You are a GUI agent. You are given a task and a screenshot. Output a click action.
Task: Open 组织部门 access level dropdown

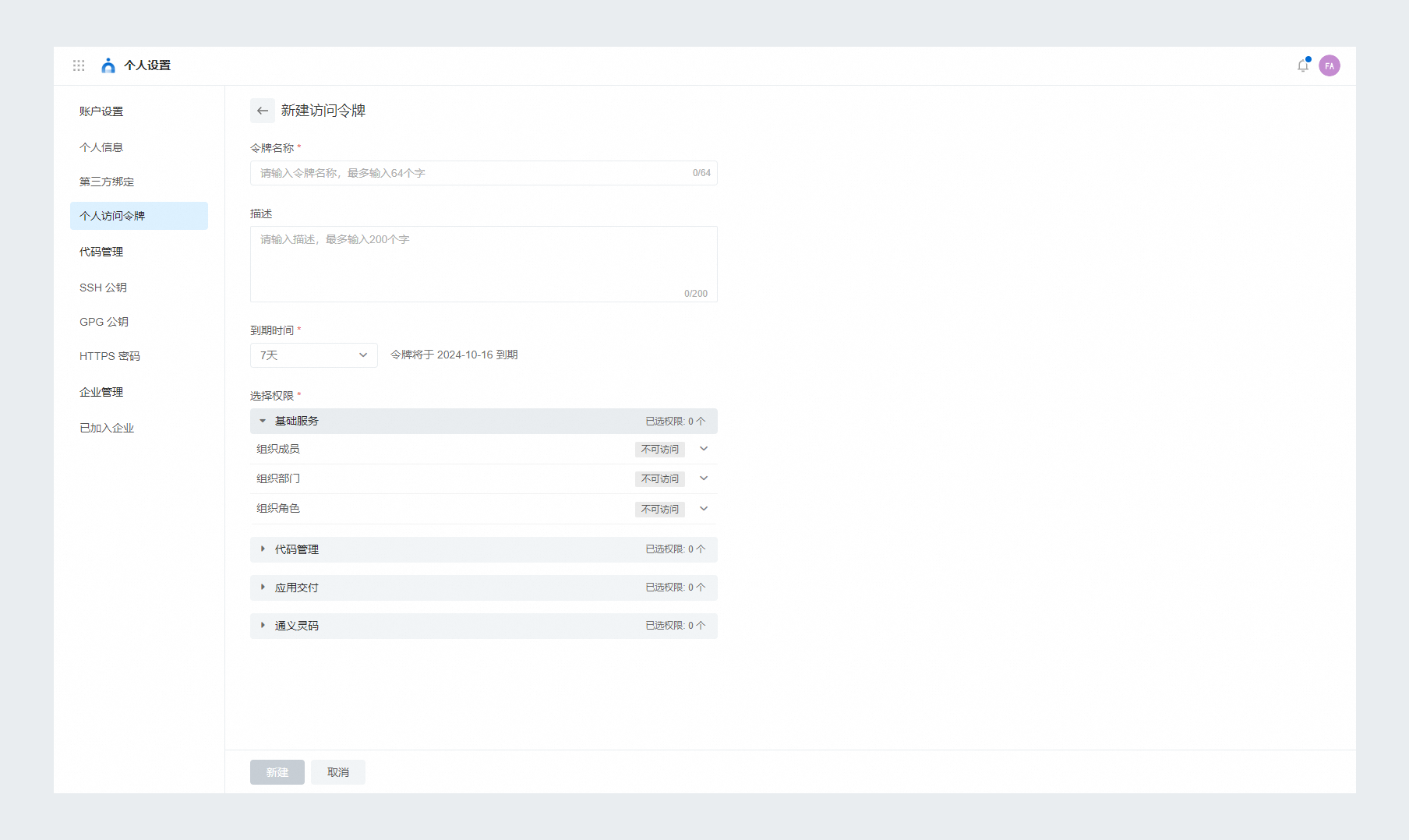[x=704, y=478]
